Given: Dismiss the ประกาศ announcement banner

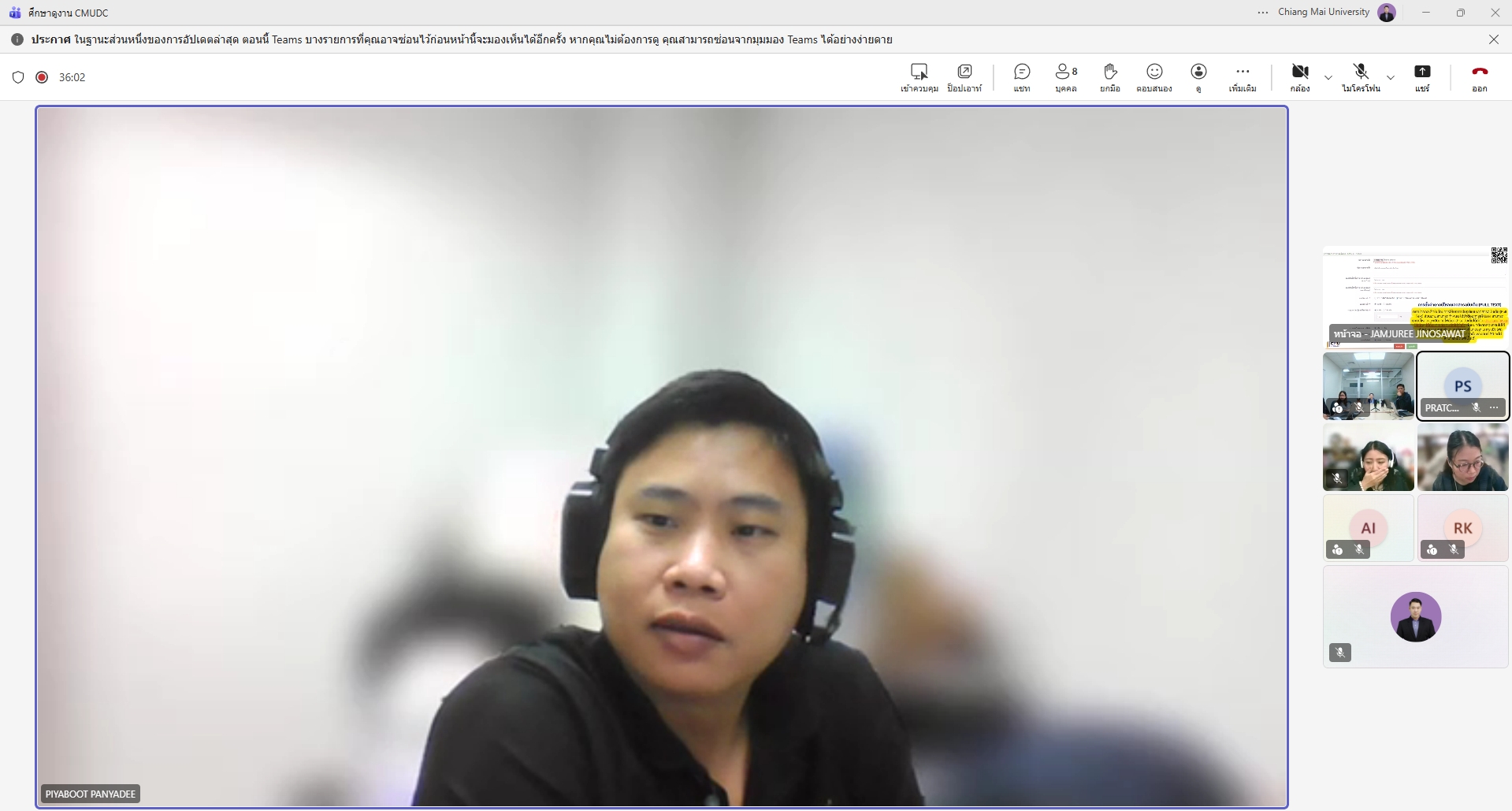Looking at the screenshot, I should coord(1494,39).
